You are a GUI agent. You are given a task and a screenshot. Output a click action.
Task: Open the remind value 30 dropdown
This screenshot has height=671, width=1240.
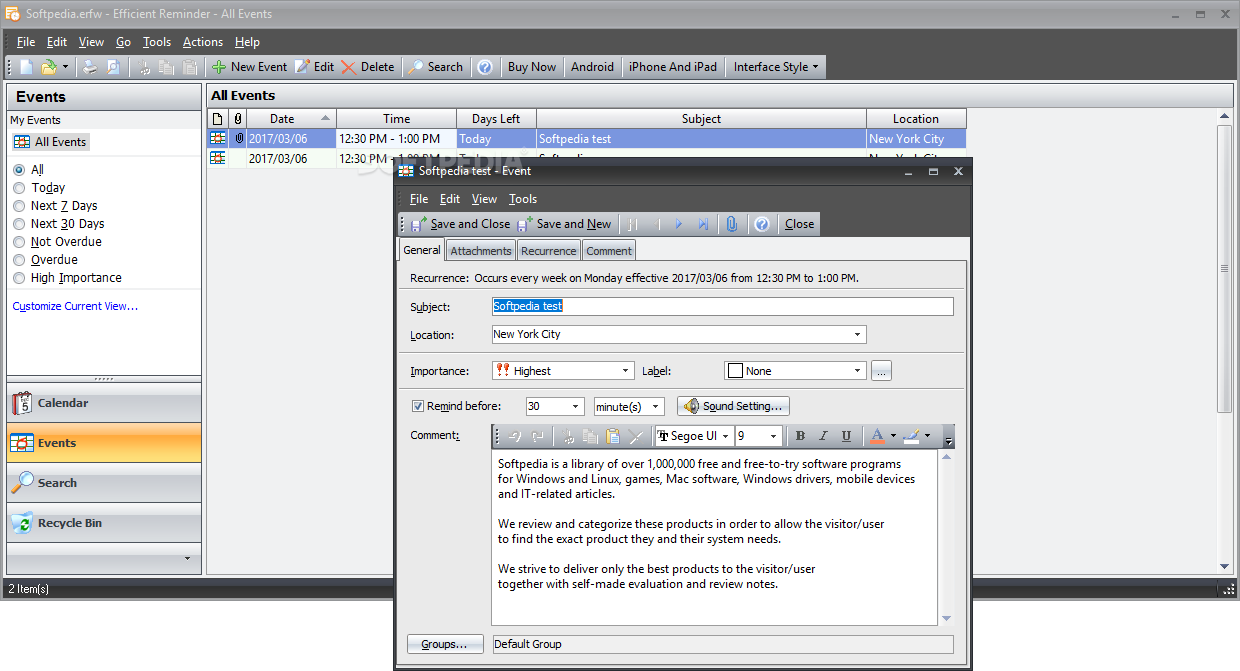576,407
